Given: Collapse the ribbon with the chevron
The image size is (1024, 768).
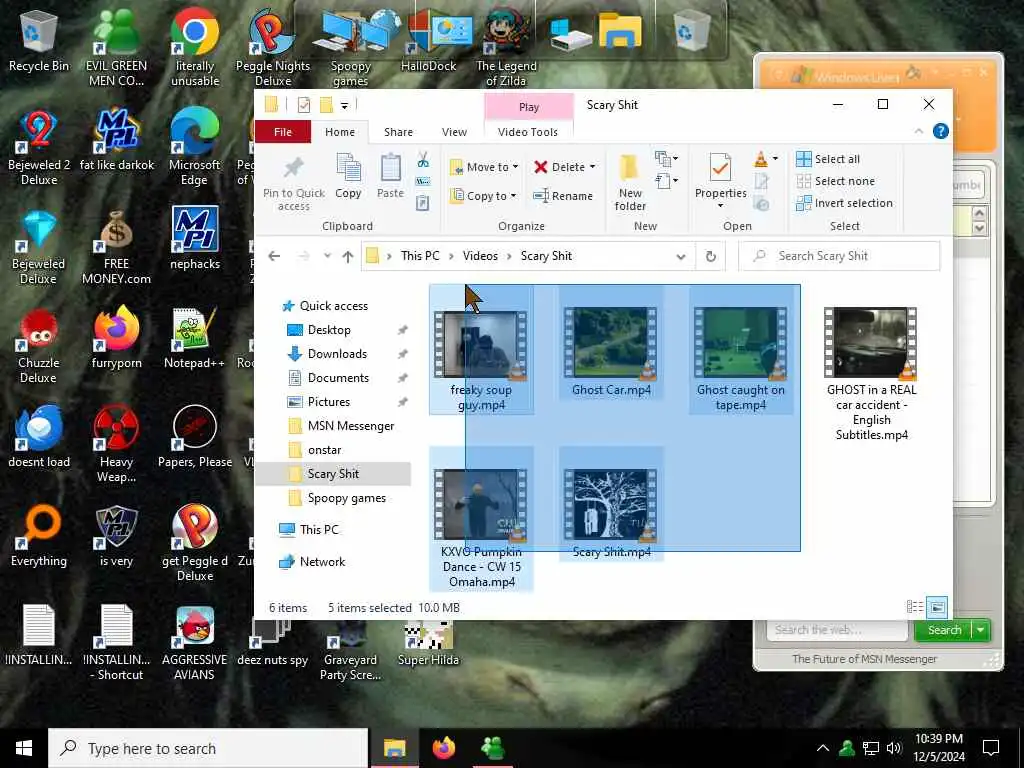Looking at the screenshot, I should tap(919, 131).
